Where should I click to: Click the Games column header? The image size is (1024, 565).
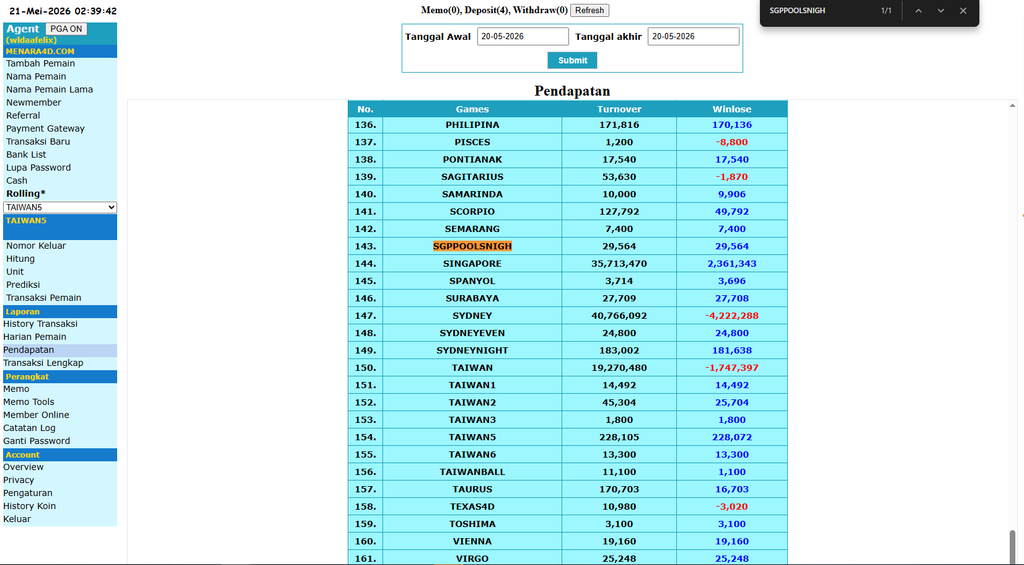[472, 109]
